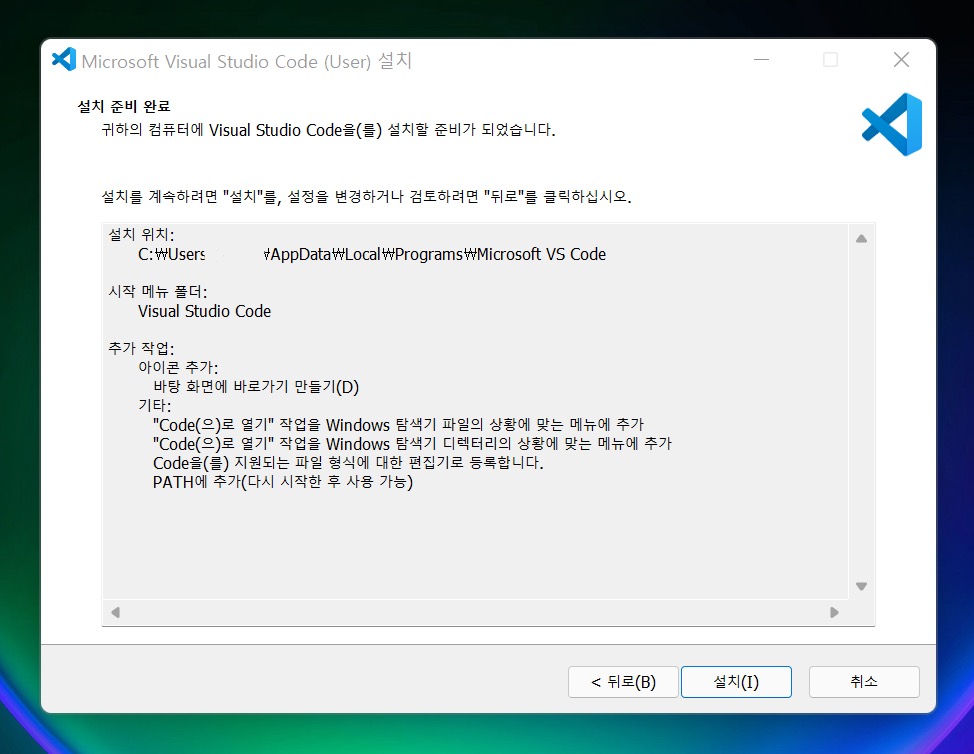
Task: Click the line about 탐색기 디렉터리 context menu
Action: tap(412, 444)
